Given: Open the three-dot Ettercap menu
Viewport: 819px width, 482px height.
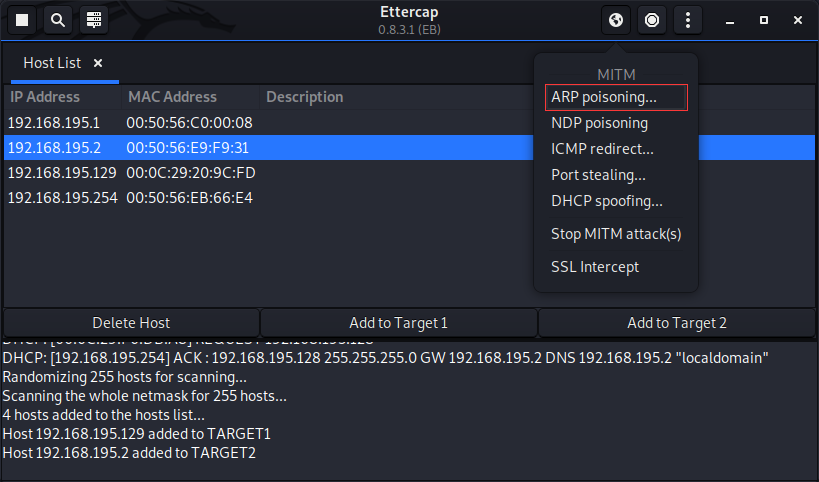Looking at the screenshot, I should (x=687, y=20).
